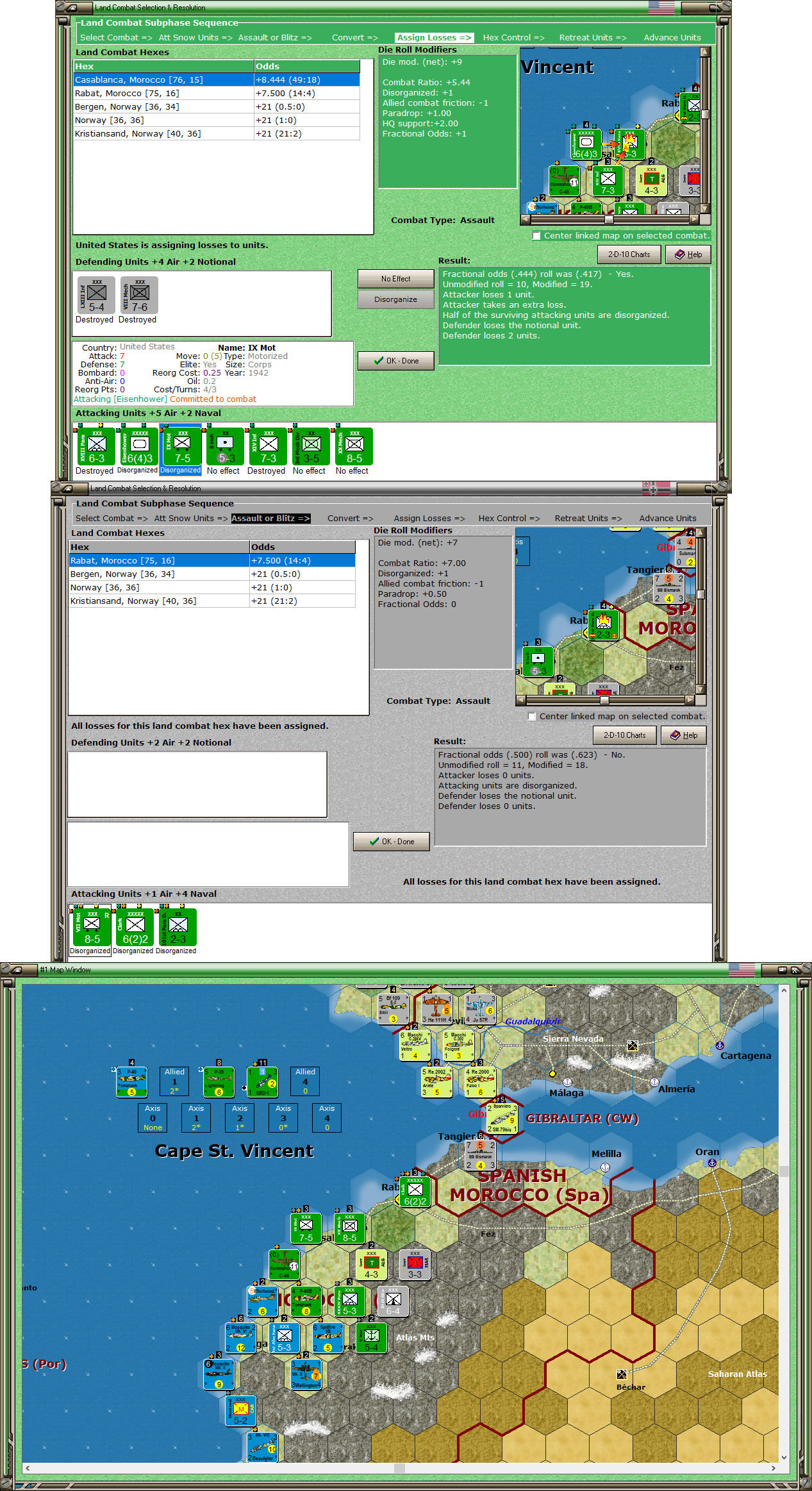This screenshot has width=812, height=1491.
Task: Select the XVIII Para 6-3 attacking unit
Action: coord(96,446)
